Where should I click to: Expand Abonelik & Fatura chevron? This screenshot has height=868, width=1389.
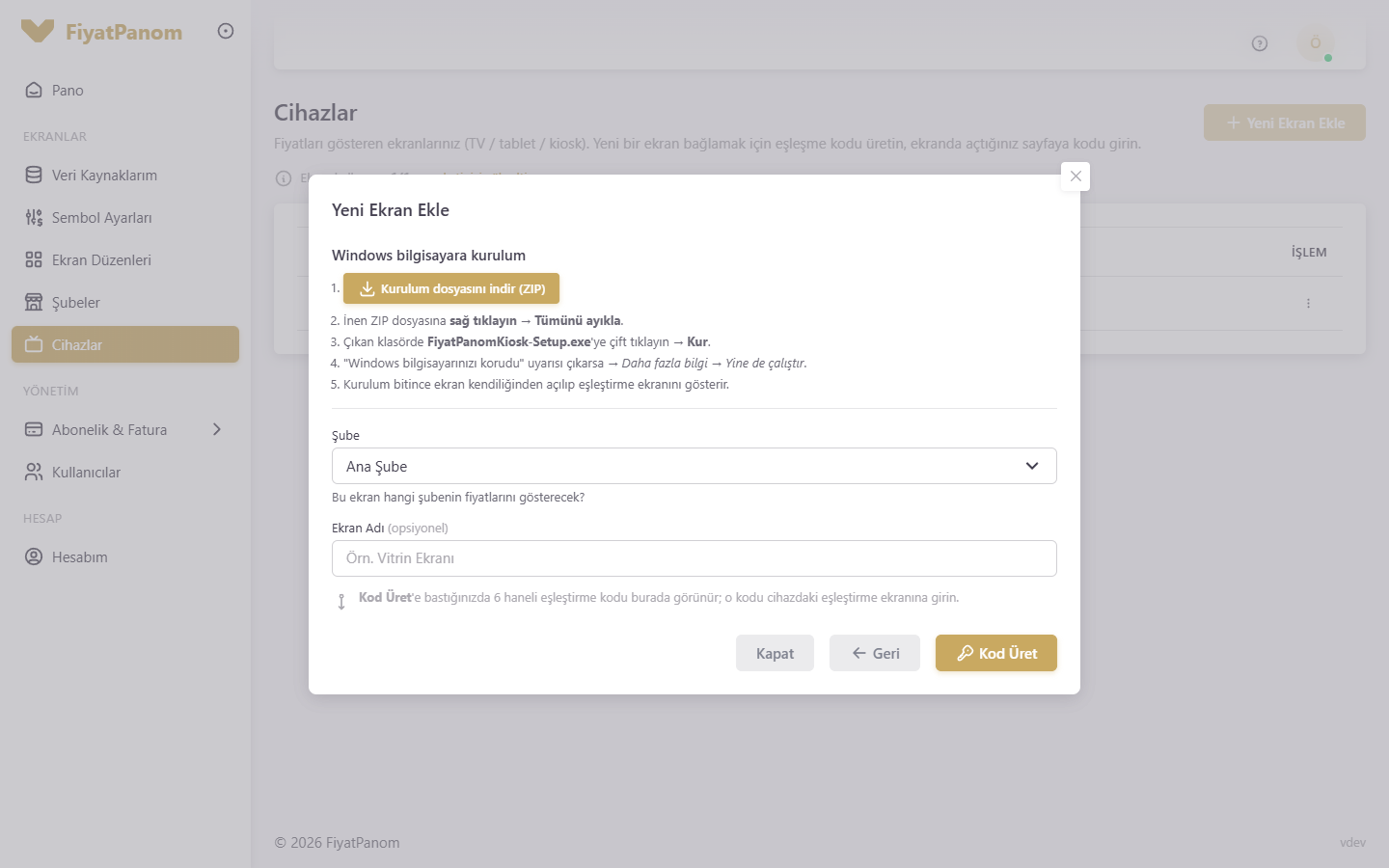pos(217,429)
